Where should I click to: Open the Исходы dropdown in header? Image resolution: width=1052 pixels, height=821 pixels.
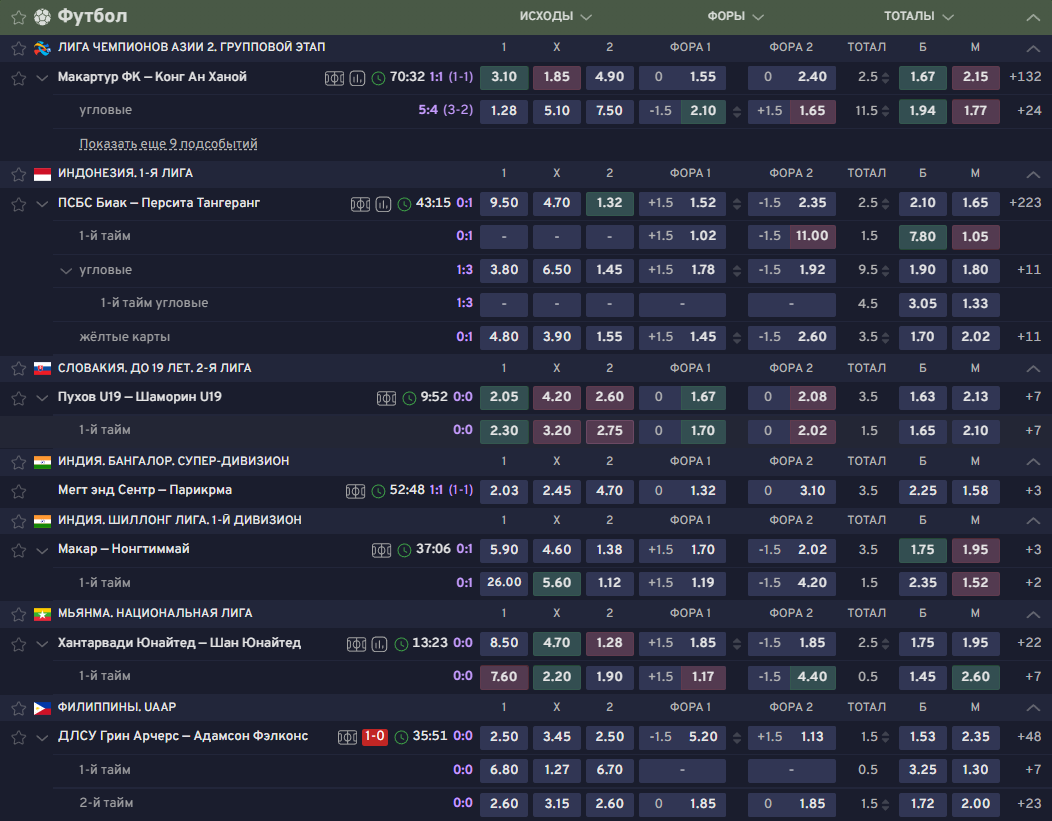coord(555,17)
